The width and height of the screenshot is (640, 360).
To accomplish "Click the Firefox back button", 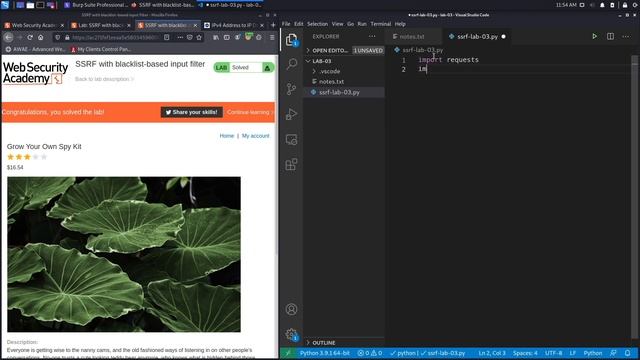I will 9,37.
